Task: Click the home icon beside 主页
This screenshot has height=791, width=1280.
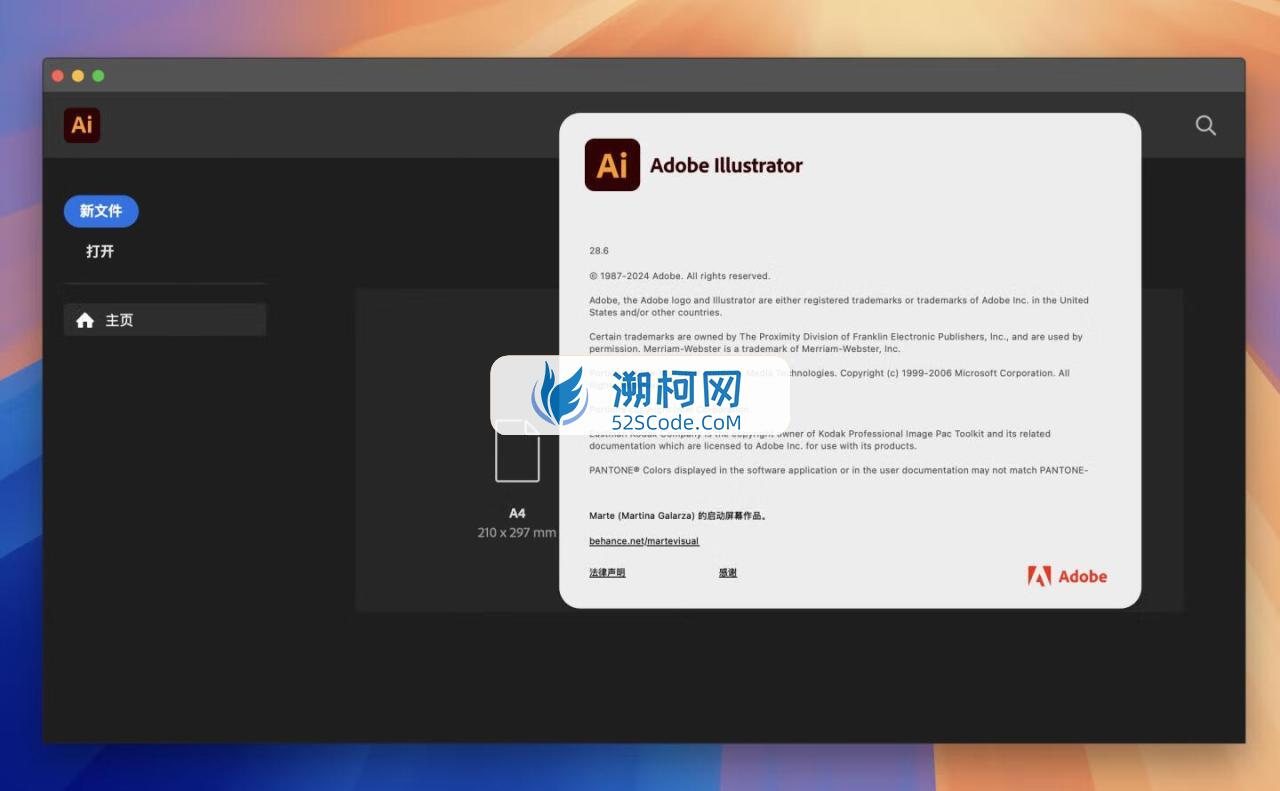Action: (85, 320)
